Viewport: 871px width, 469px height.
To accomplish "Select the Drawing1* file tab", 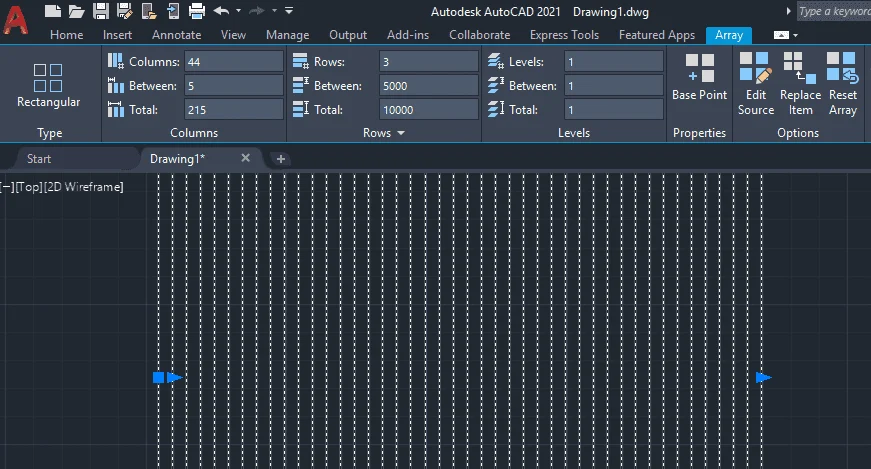I will [178, 159].
